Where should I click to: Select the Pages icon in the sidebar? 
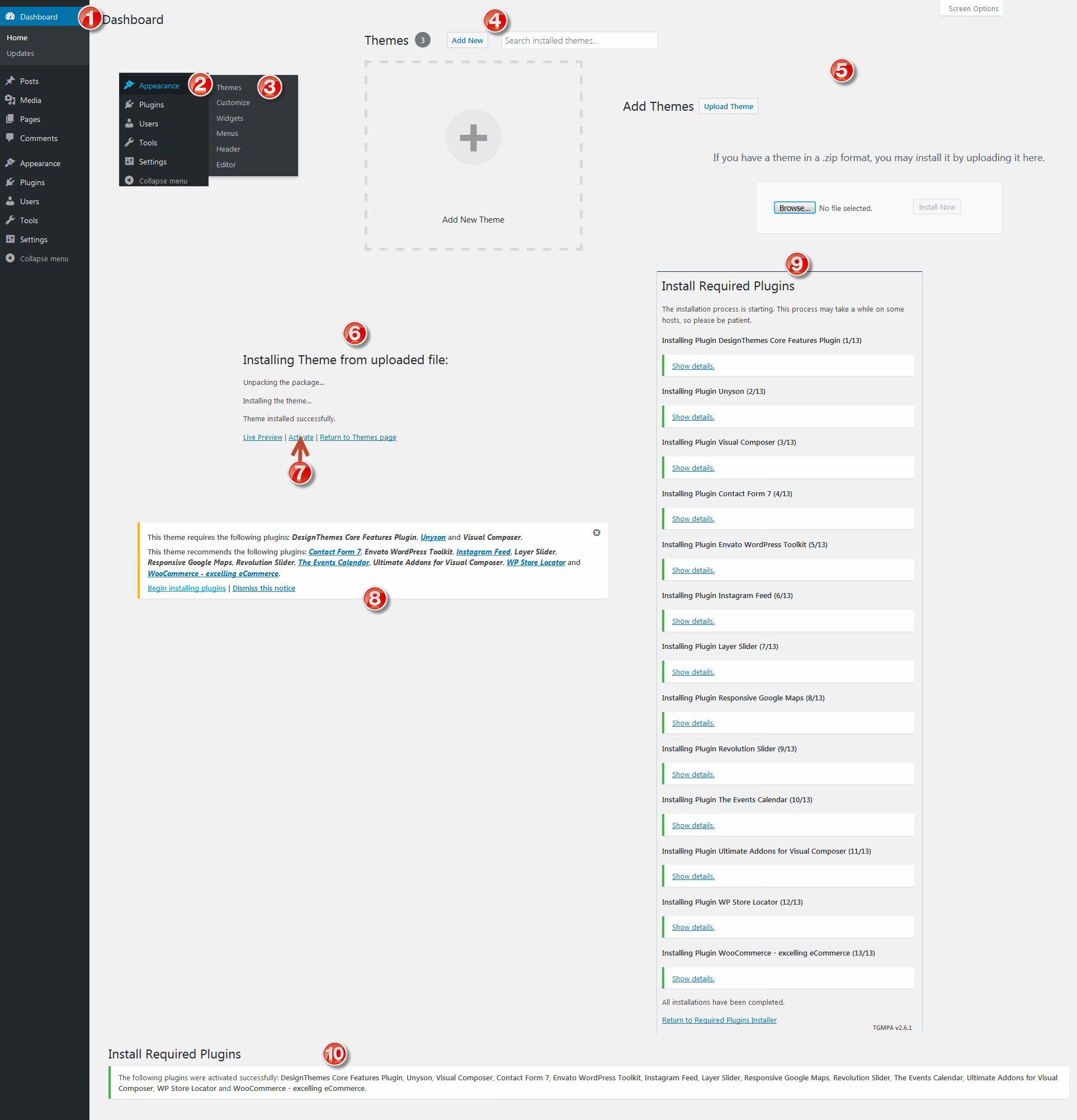click(x=11, y=119)
